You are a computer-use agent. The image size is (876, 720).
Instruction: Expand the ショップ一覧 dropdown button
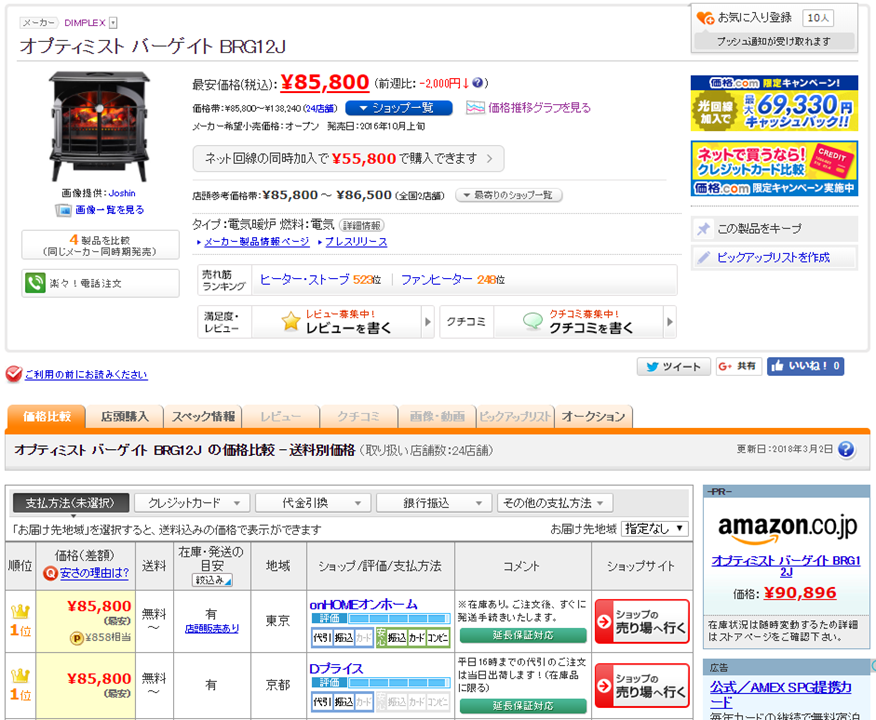pyautogui.click(x=399, y=108)
